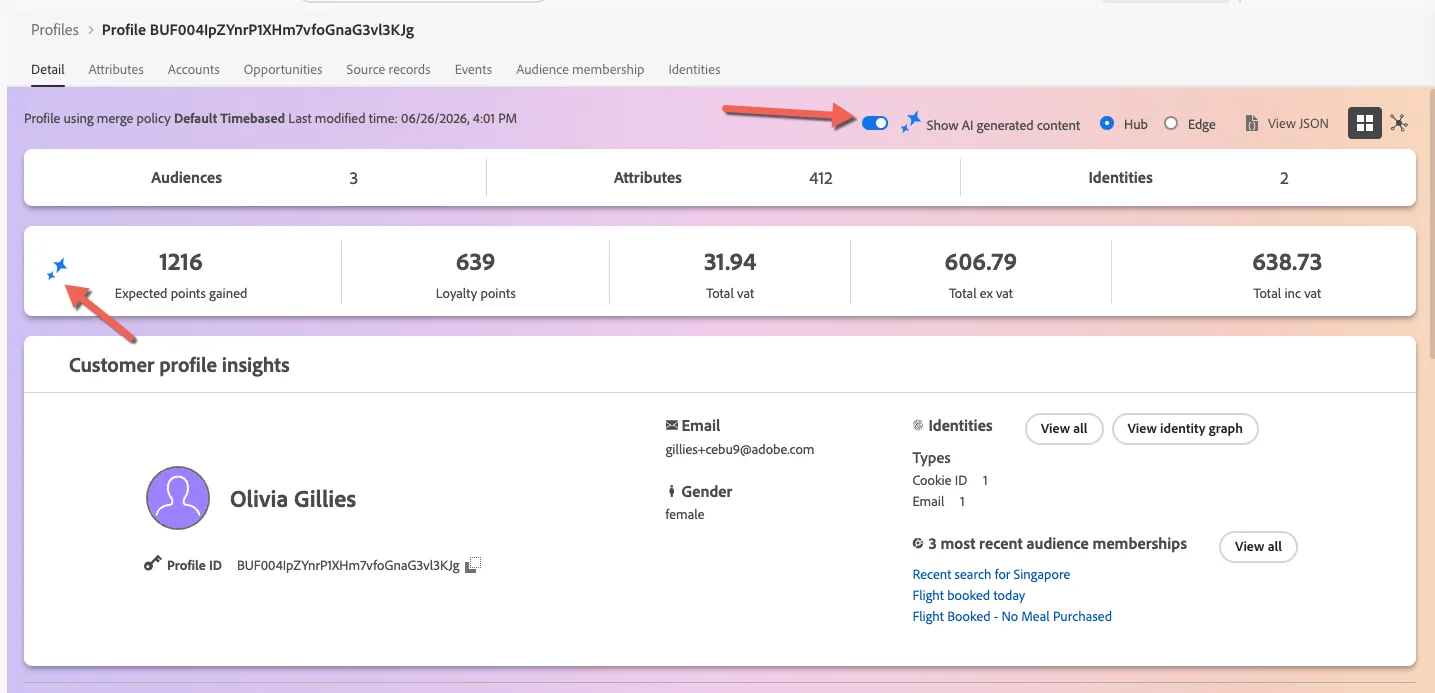
Task: Click the View JSON document icon
Action: (x=1251, y=124)
